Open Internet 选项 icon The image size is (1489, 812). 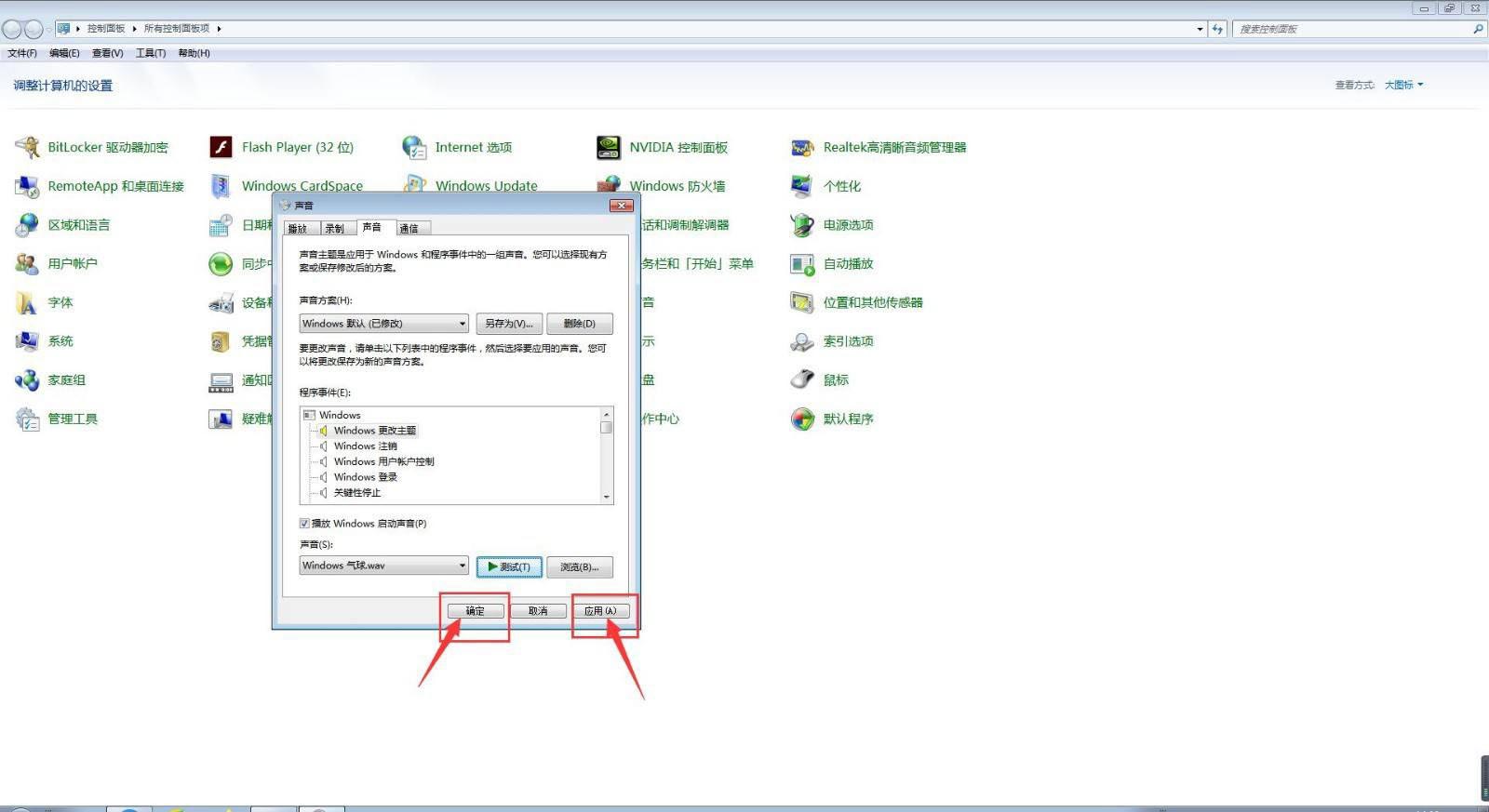click(414, 147)
